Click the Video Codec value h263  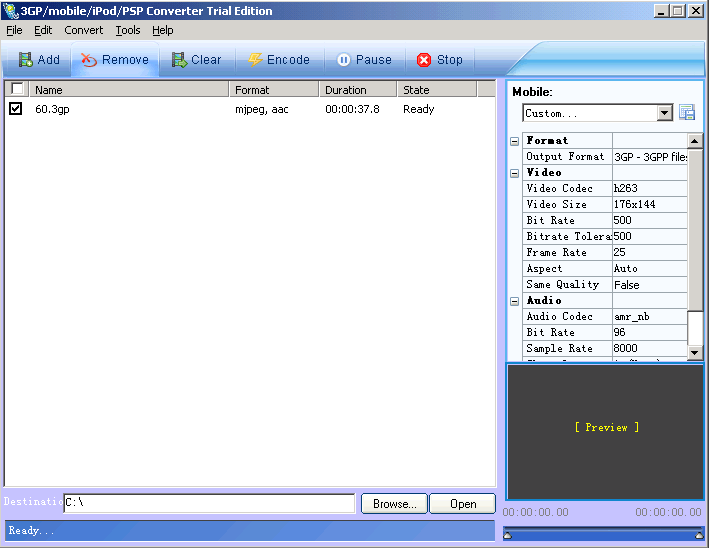650,188
